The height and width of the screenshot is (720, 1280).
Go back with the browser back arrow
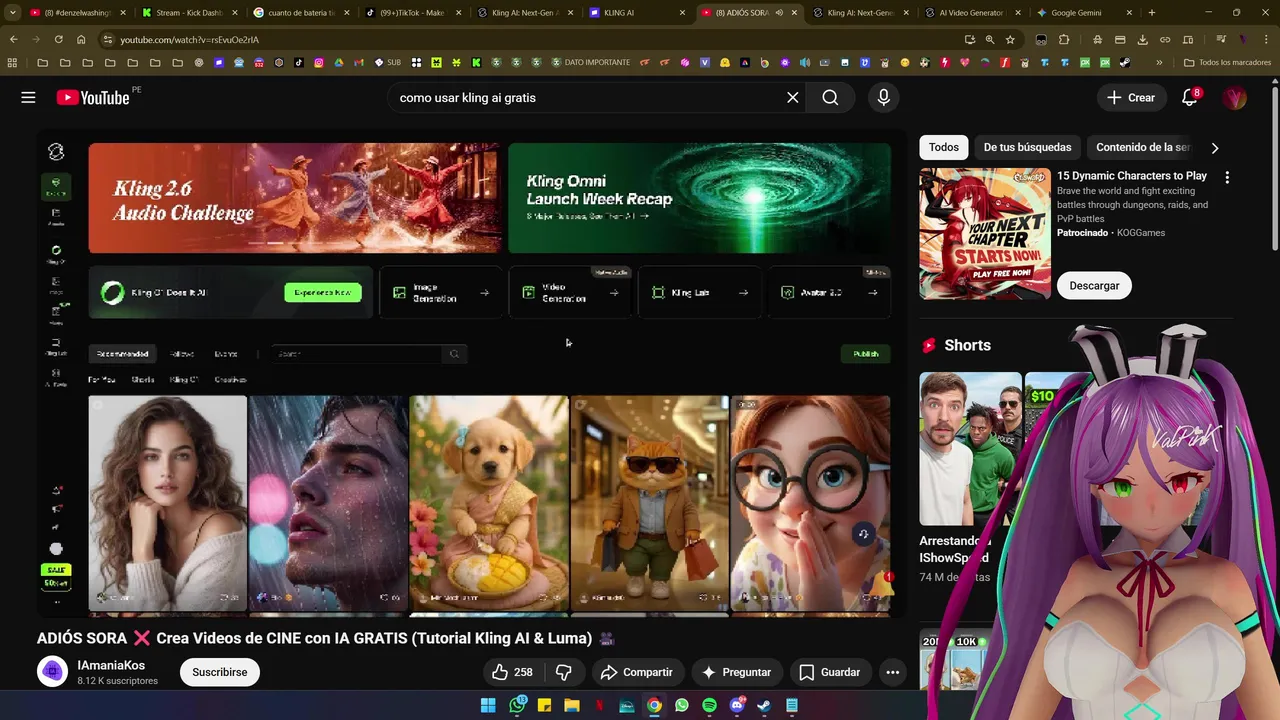(14, 39)
